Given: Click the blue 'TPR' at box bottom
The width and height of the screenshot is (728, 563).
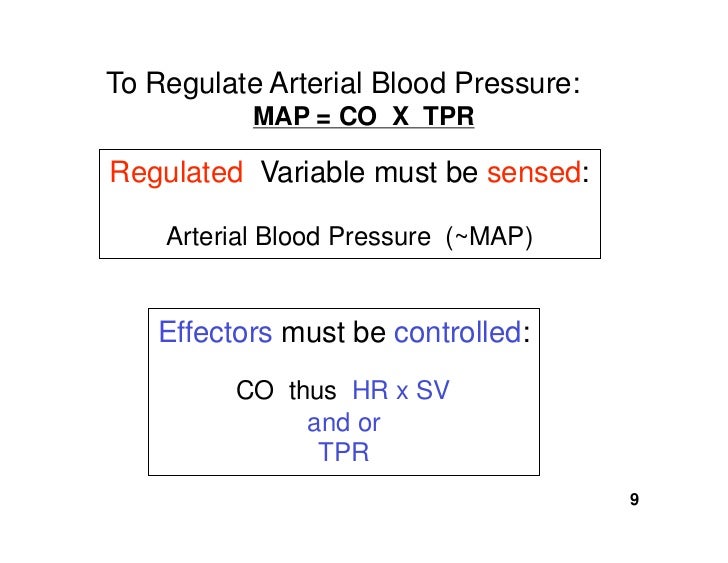Looking at the screenshot, I should click(344, 452).
